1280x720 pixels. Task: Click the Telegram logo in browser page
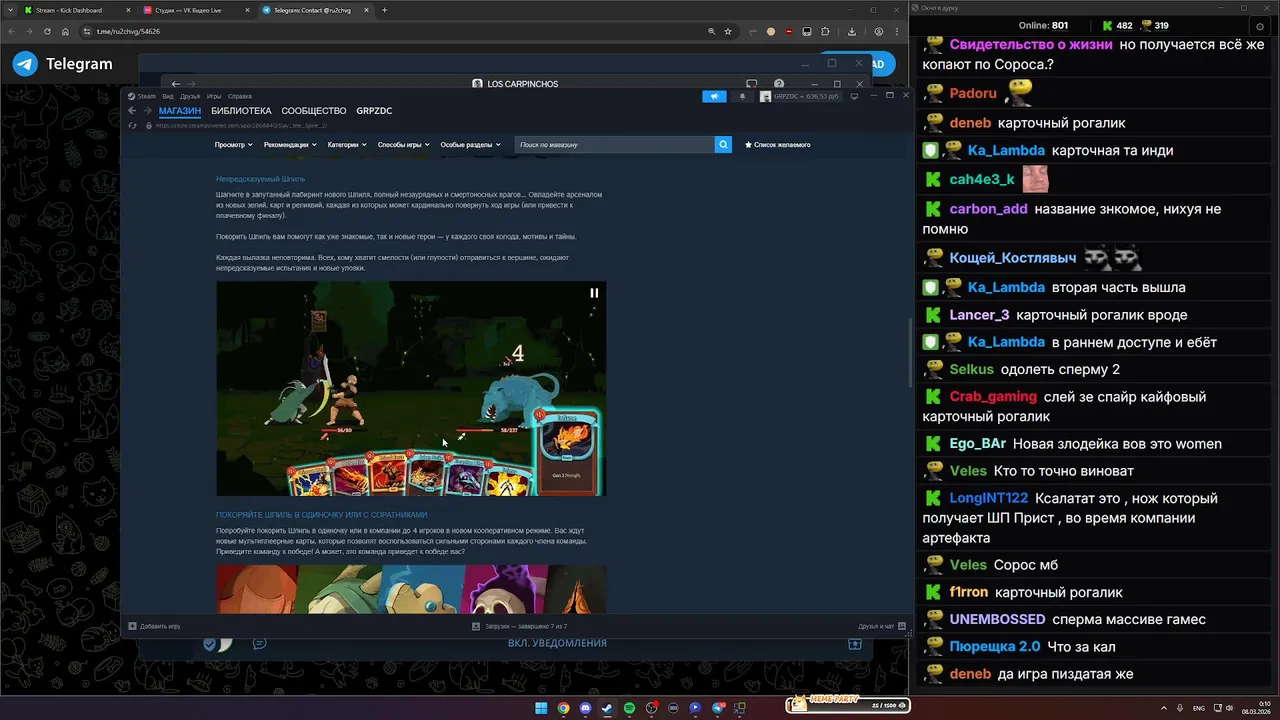click(26, 64)
